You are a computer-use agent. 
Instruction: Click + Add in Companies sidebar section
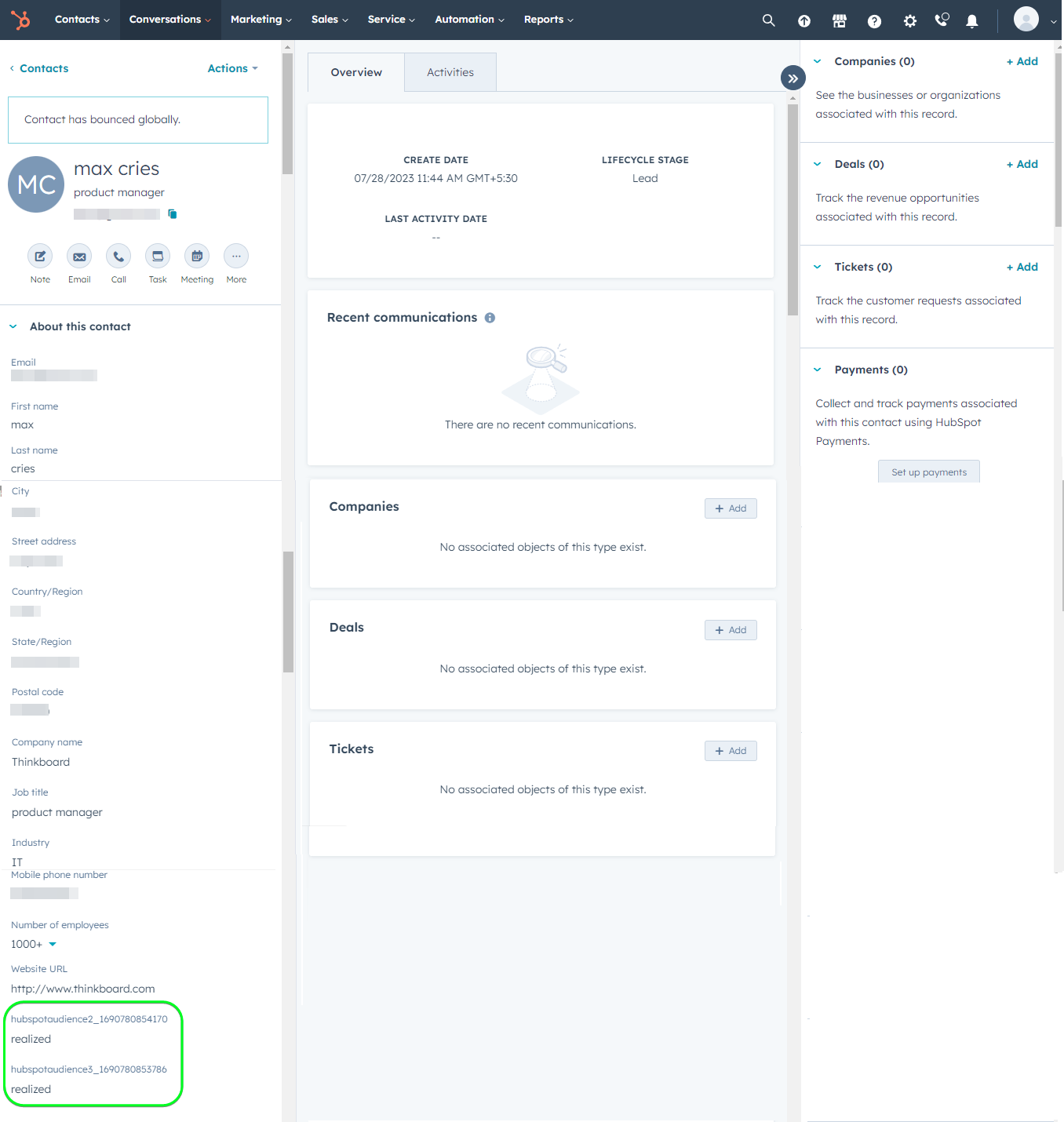pos(1022,61)
